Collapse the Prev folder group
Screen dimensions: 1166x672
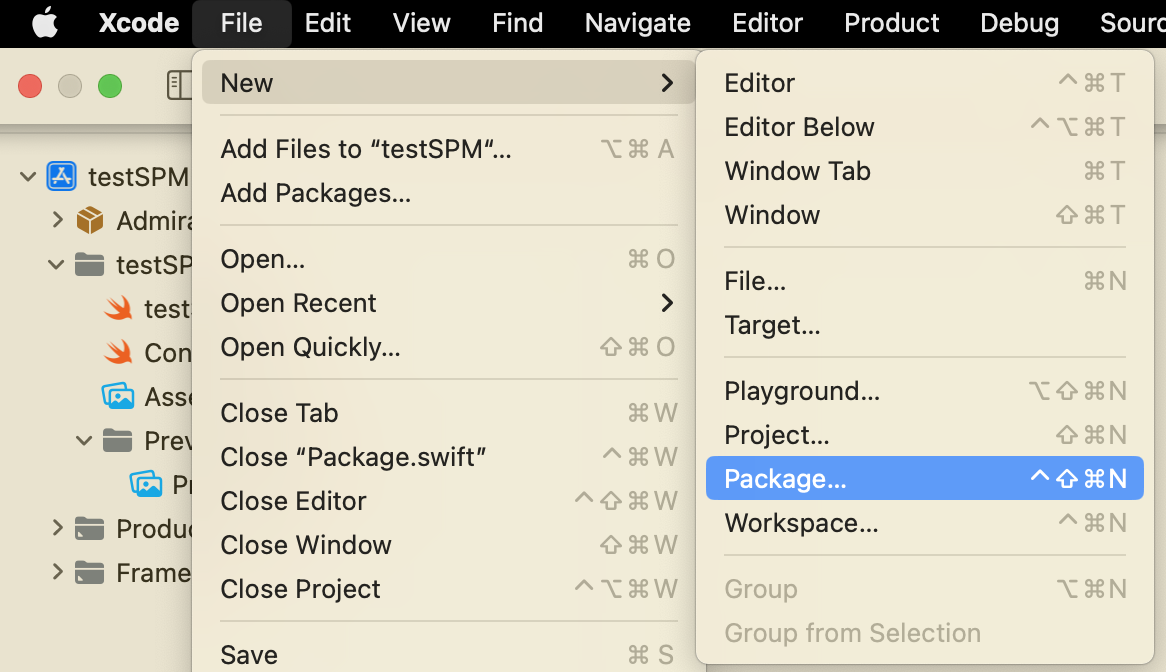click(x=84, y=441)
